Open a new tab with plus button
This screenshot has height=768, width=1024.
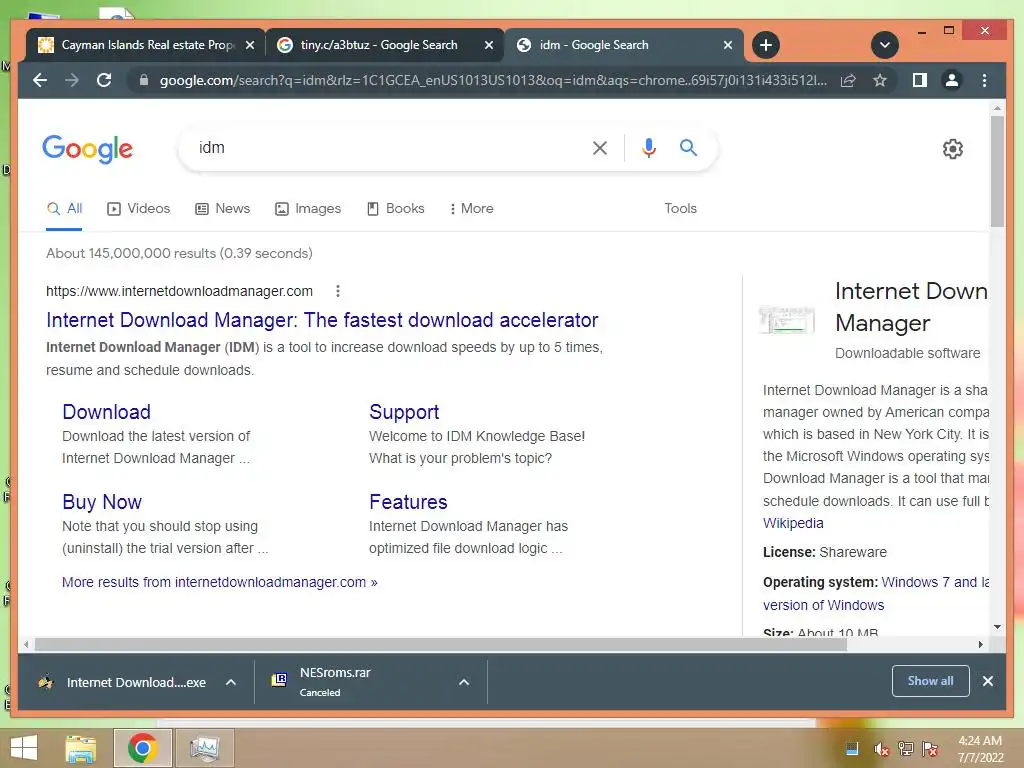(x=766, y=45)
